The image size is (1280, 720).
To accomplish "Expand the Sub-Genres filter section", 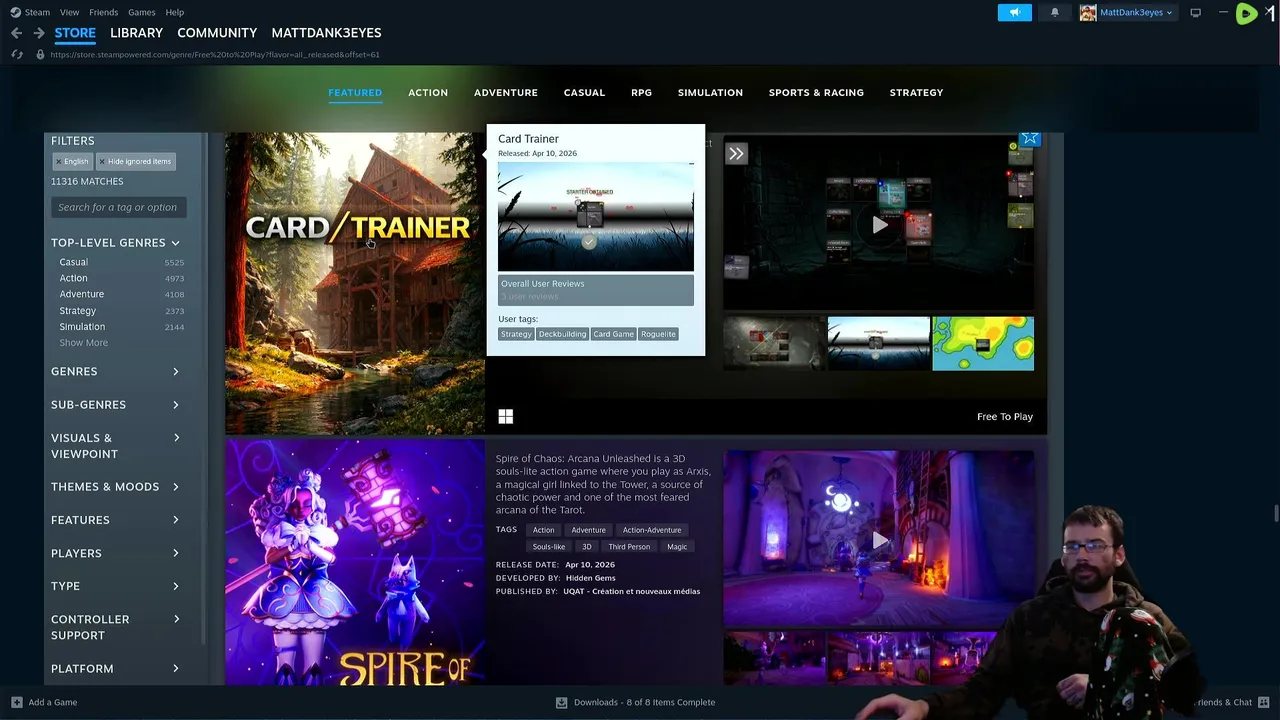I will pyautogui.click(x=116, y=404).
